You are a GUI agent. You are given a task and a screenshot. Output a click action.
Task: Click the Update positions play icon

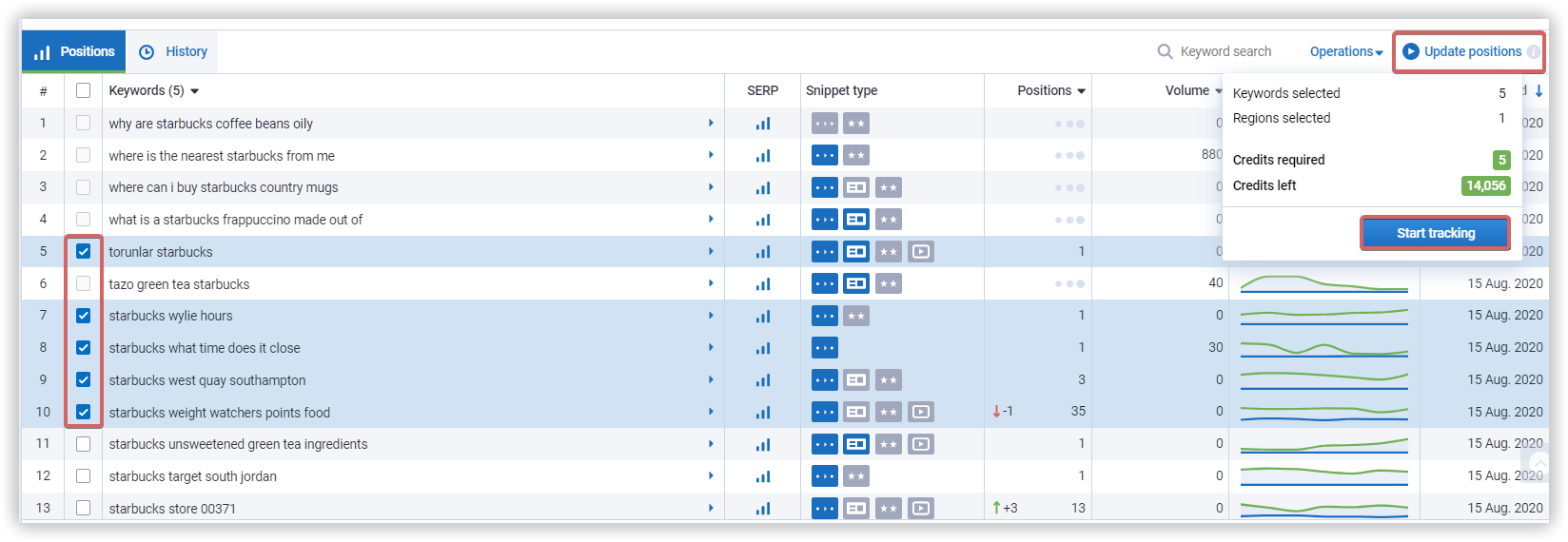pyautogui.click(x=1411, y=51)
